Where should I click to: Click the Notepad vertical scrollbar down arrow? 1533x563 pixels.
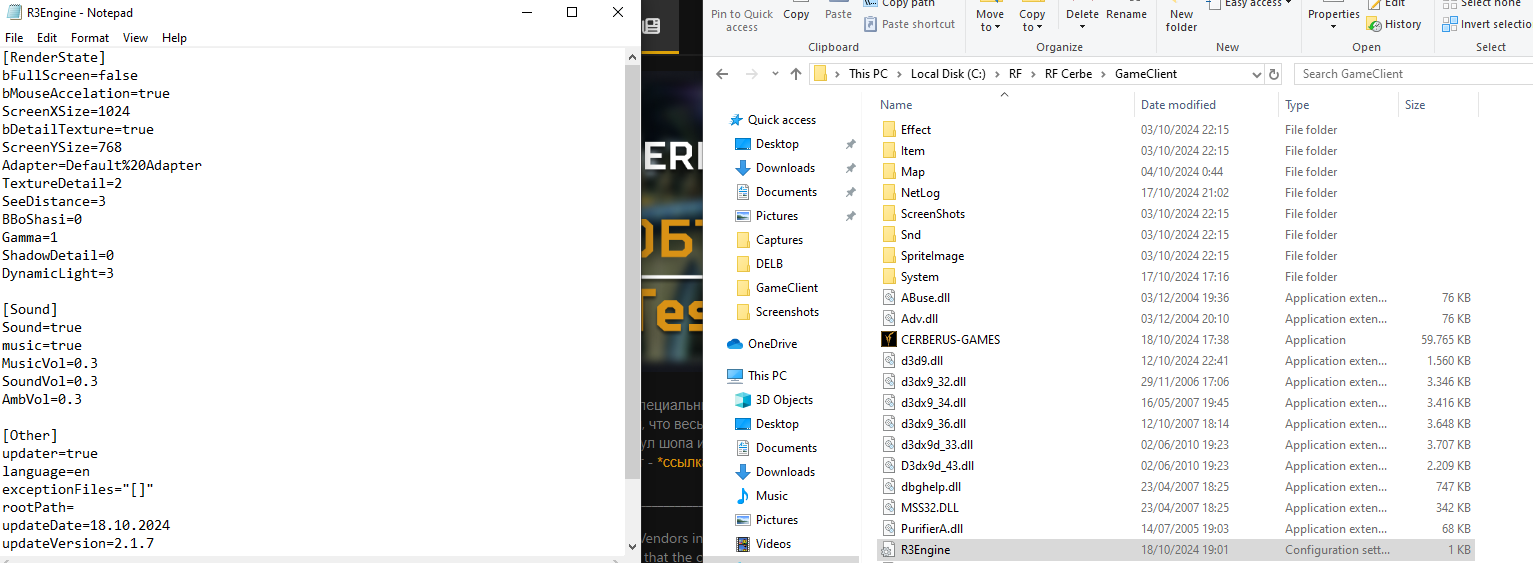(631, 546)
